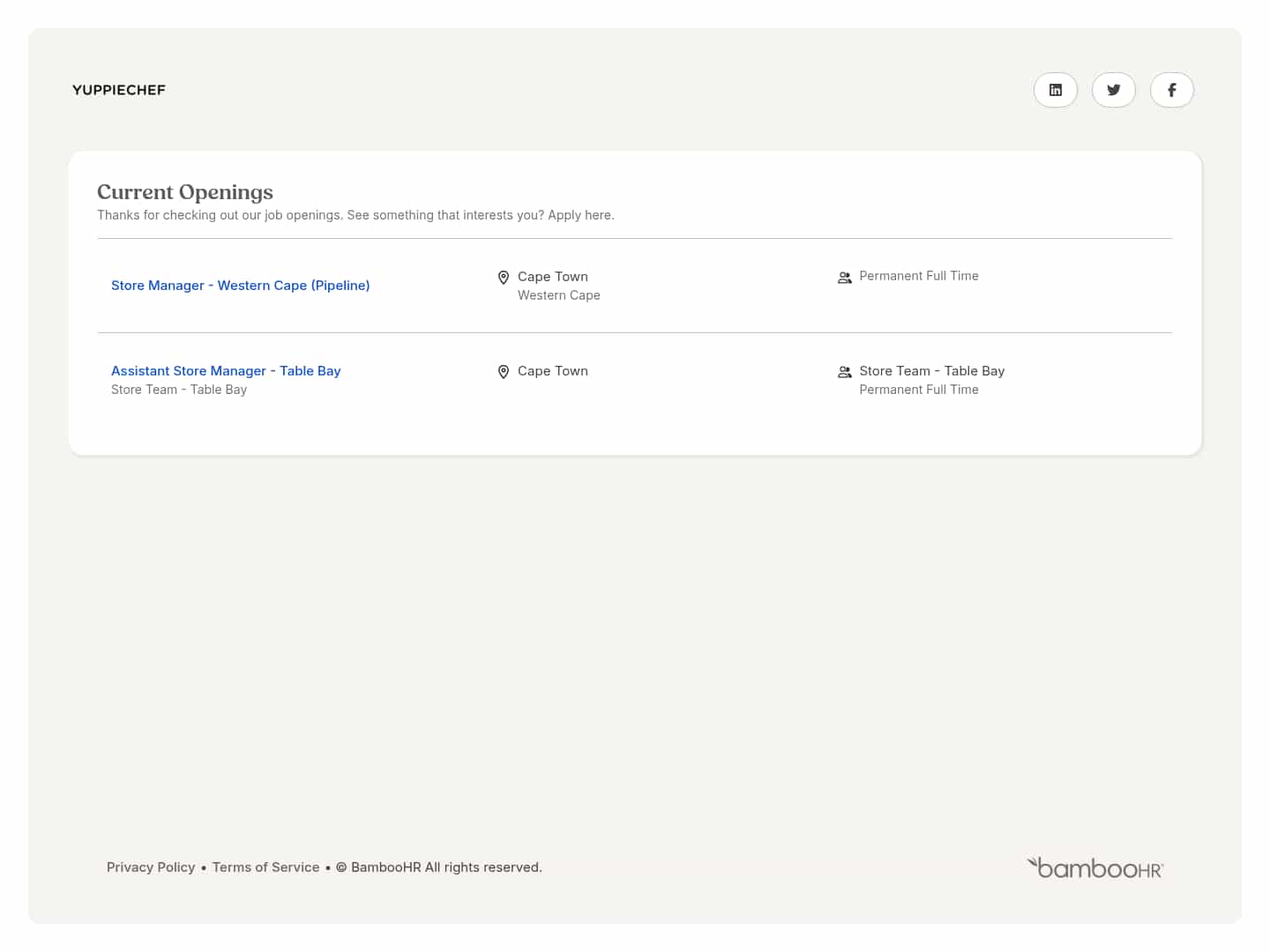
Task: Click 'Store Team - Table Bay' department label on right
Action: pos(932,371)
